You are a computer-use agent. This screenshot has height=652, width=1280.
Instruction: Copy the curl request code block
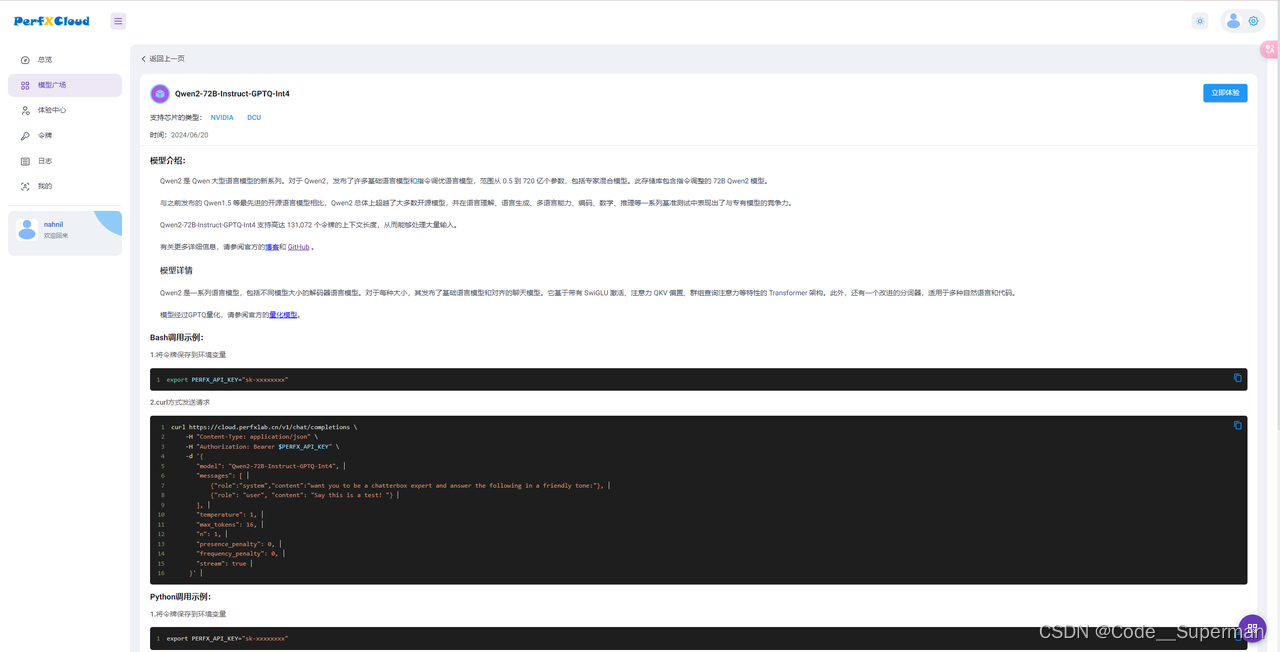[x=1237, y=425]
